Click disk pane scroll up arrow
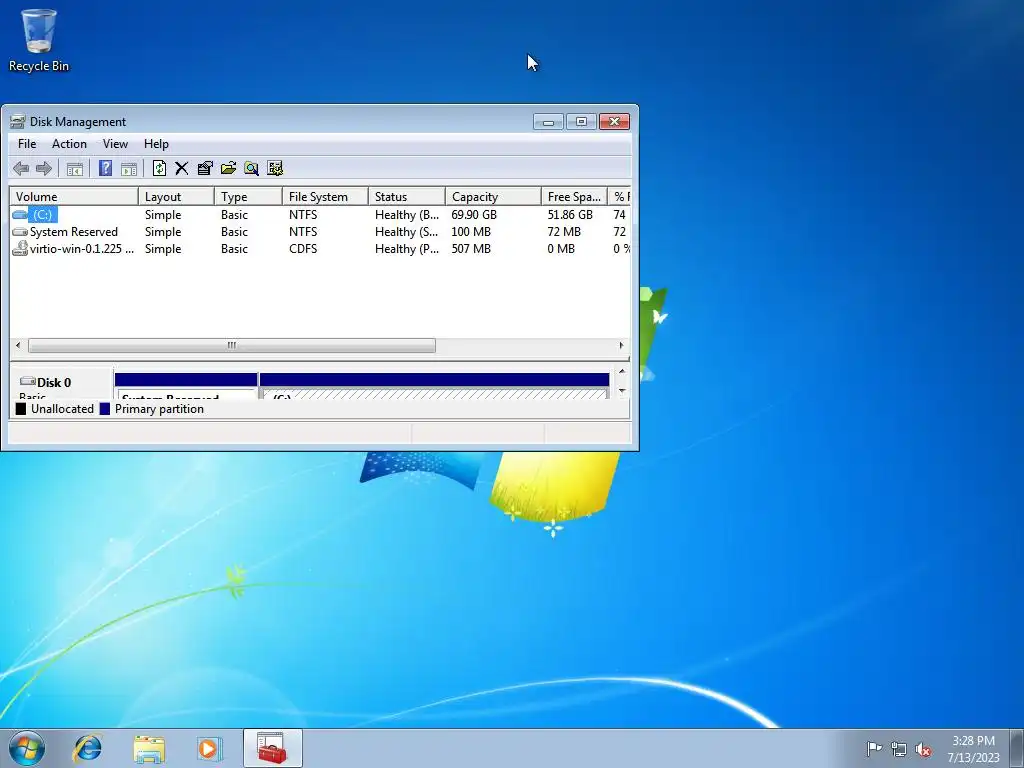Viewport: 1024px width, 768px height. [x=622, y=372]
